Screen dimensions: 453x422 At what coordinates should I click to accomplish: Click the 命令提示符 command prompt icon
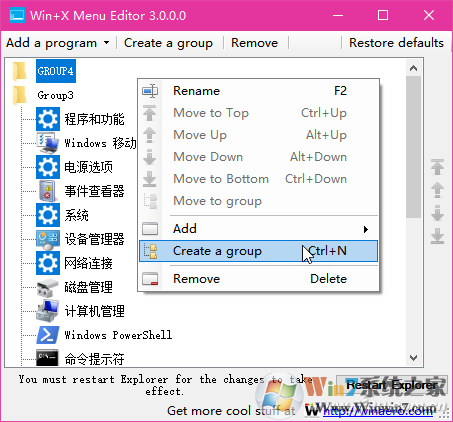47,358
